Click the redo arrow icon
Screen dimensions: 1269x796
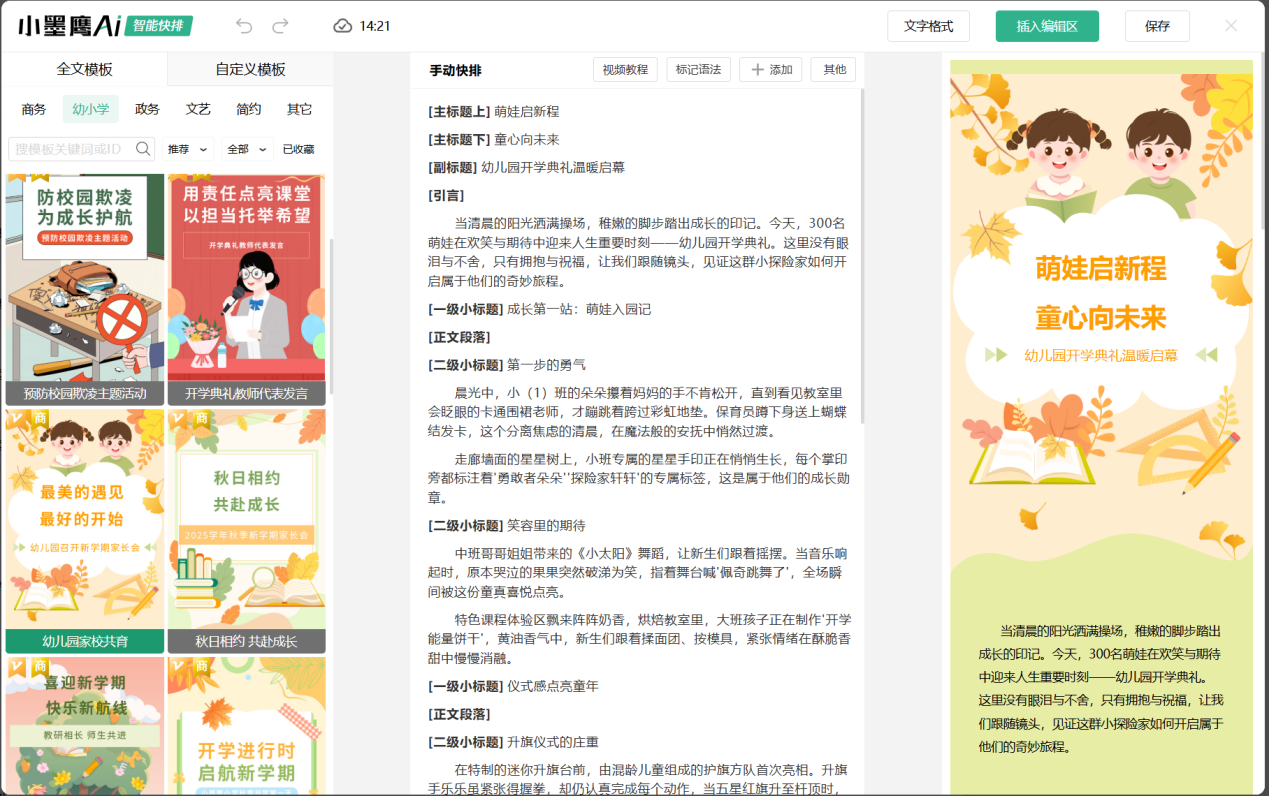[281, 26]
